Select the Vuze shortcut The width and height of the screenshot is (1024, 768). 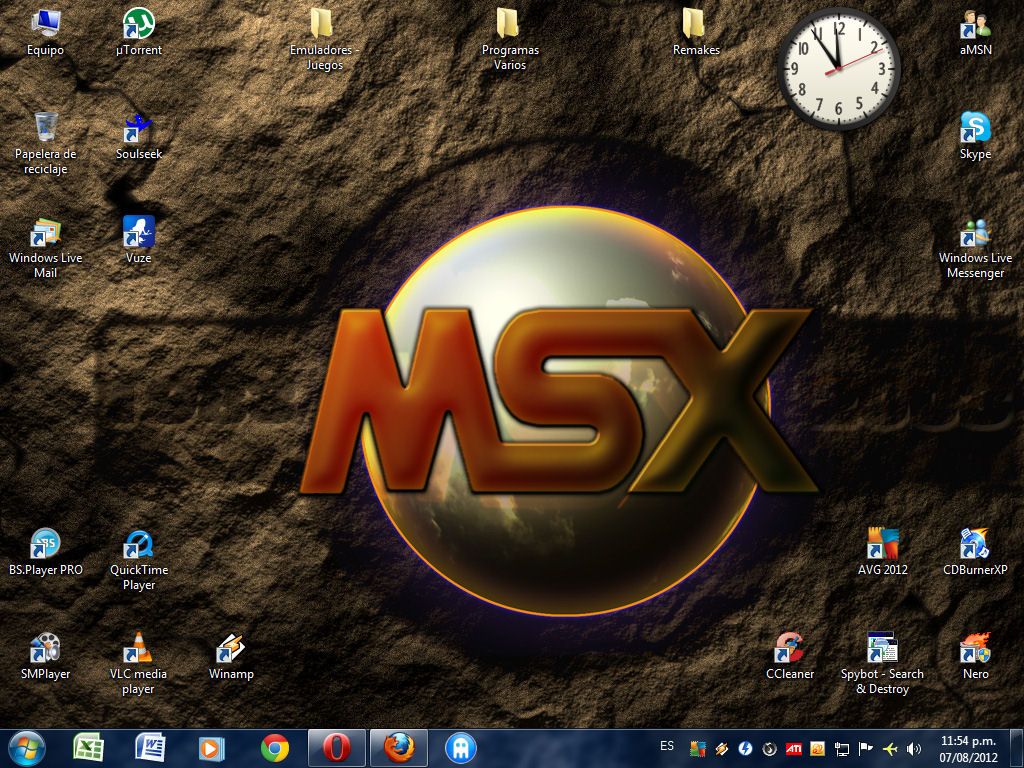pos(138,240)
